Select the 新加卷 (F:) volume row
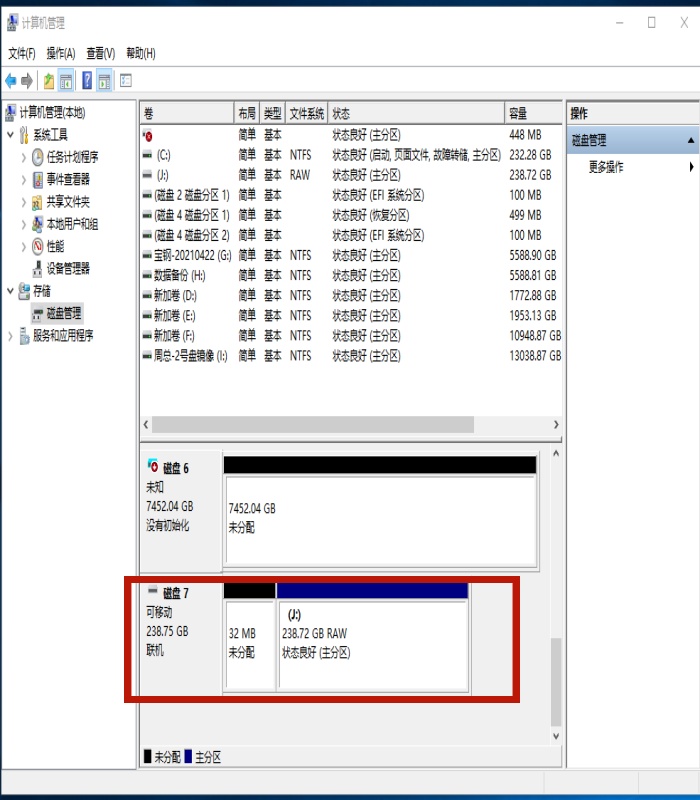This screenshot has width=700, height=800. click(x=351, y=336)
